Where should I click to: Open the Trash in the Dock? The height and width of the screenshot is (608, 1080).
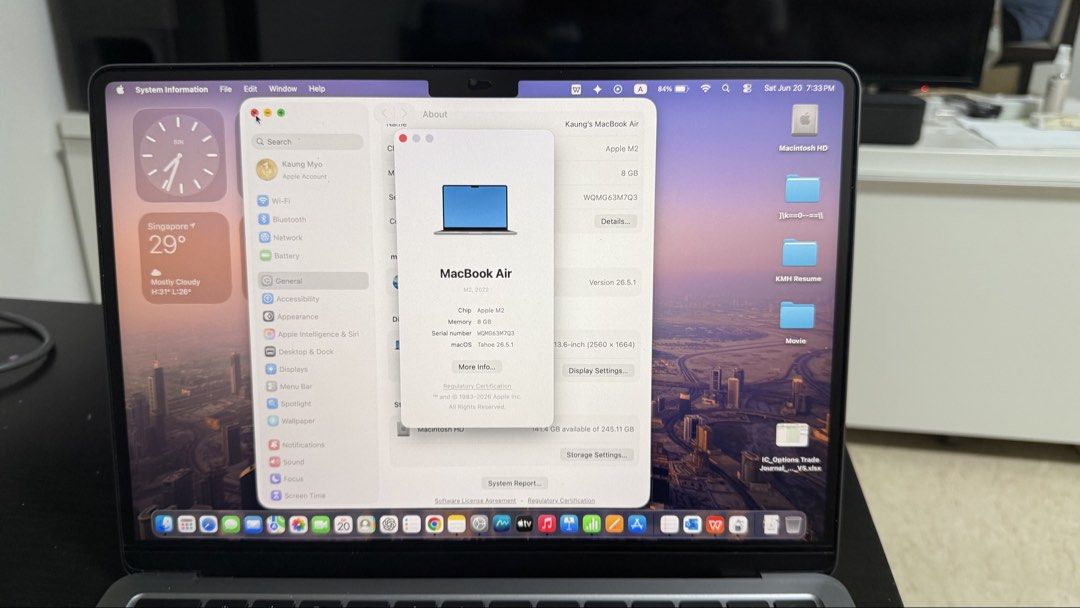click(793, 525)
